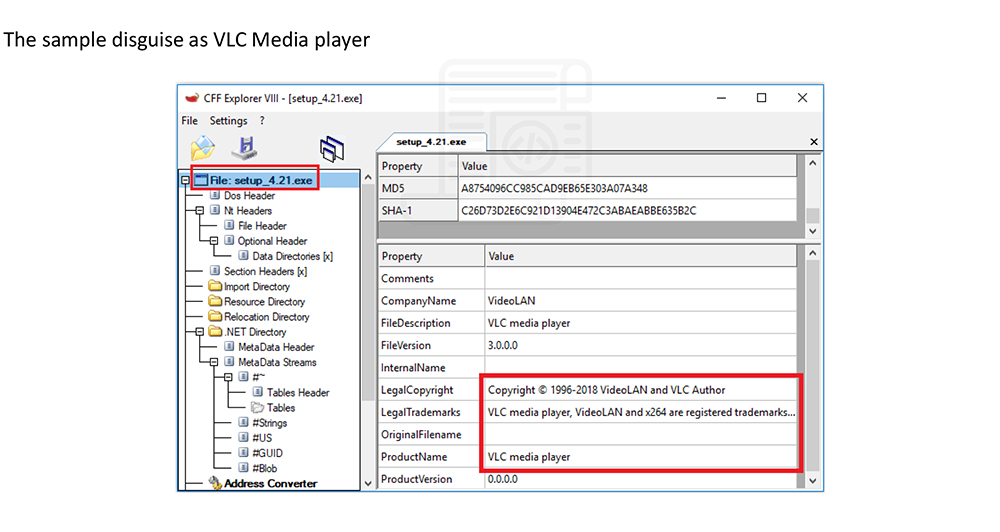
Task: Open the Settings menu
Action: tap(228, 121)
